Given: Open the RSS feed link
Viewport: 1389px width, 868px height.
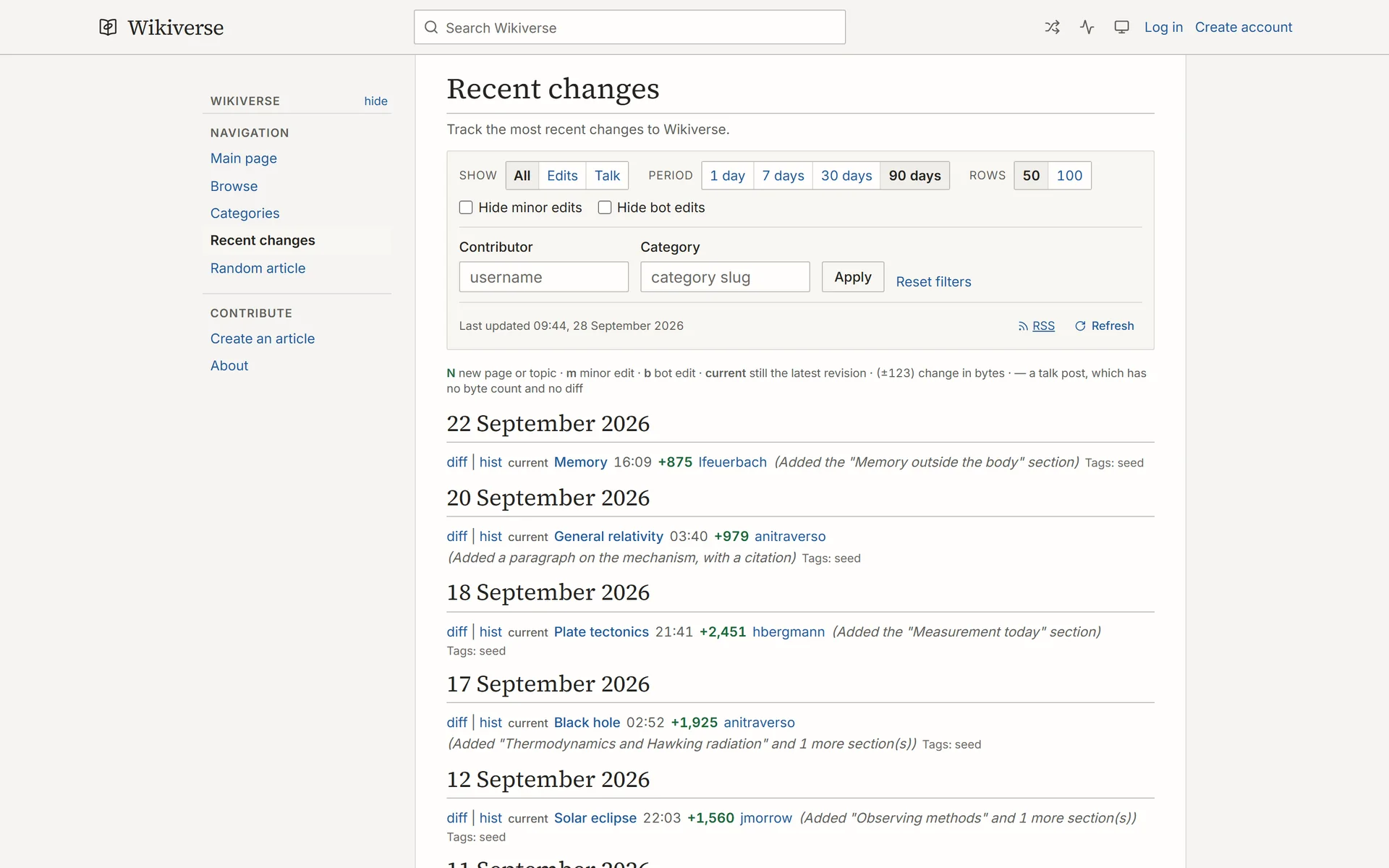Looking at the screenshot, I should (1043, 326).
